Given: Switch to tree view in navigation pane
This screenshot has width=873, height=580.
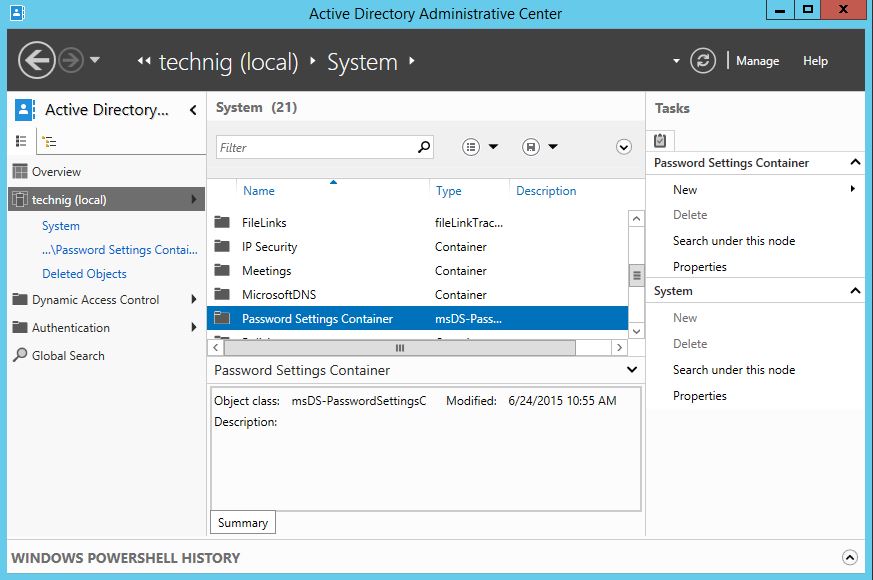Looking at the screenshot, I should click(49, 141).
